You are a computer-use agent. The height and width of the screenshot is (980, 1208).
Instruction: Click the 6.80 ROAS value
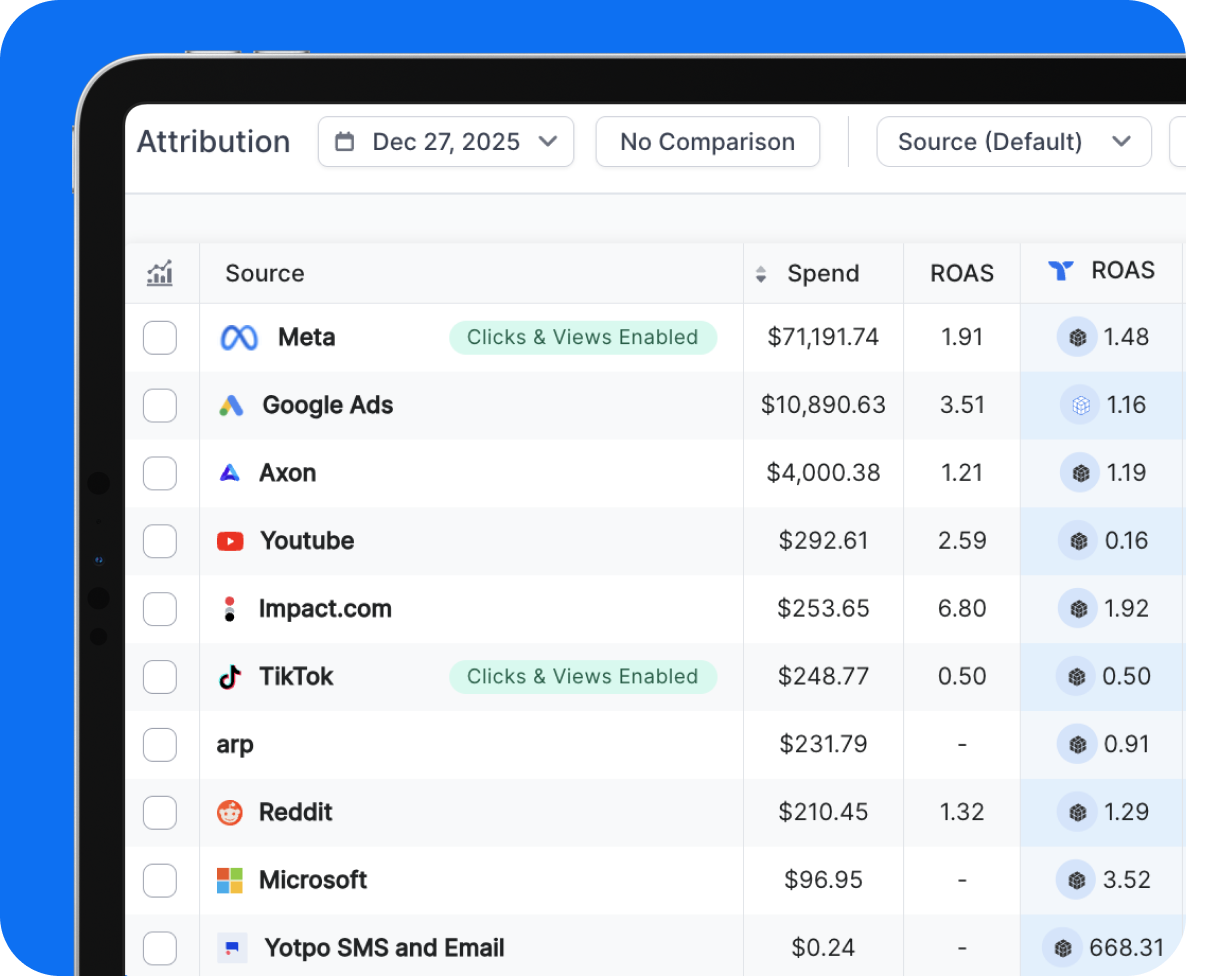pos(962,609)
